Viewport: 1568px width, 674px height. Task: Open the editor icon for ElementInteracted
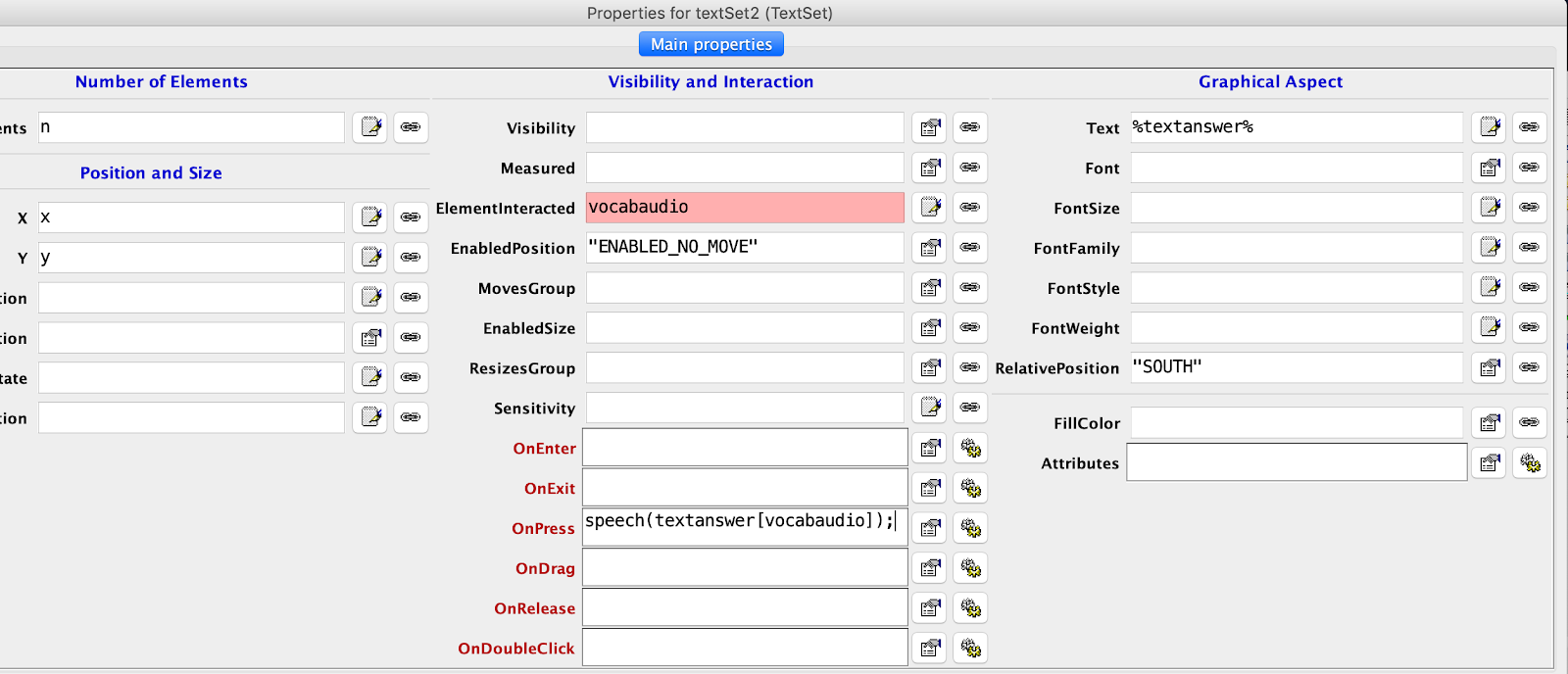point(929,208)
